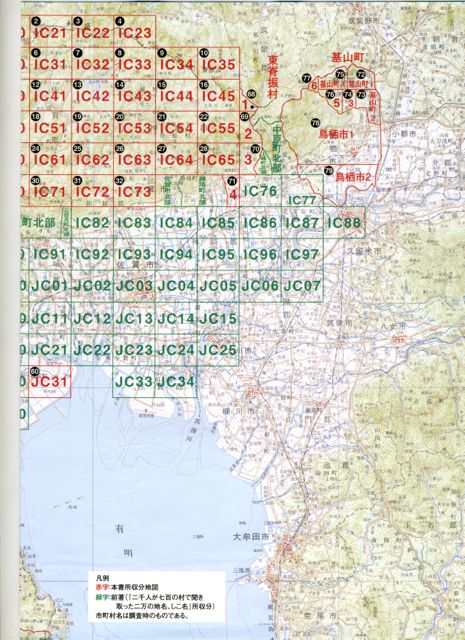
Task: Select the green JC03 grid cell
Action: point(134,286)
